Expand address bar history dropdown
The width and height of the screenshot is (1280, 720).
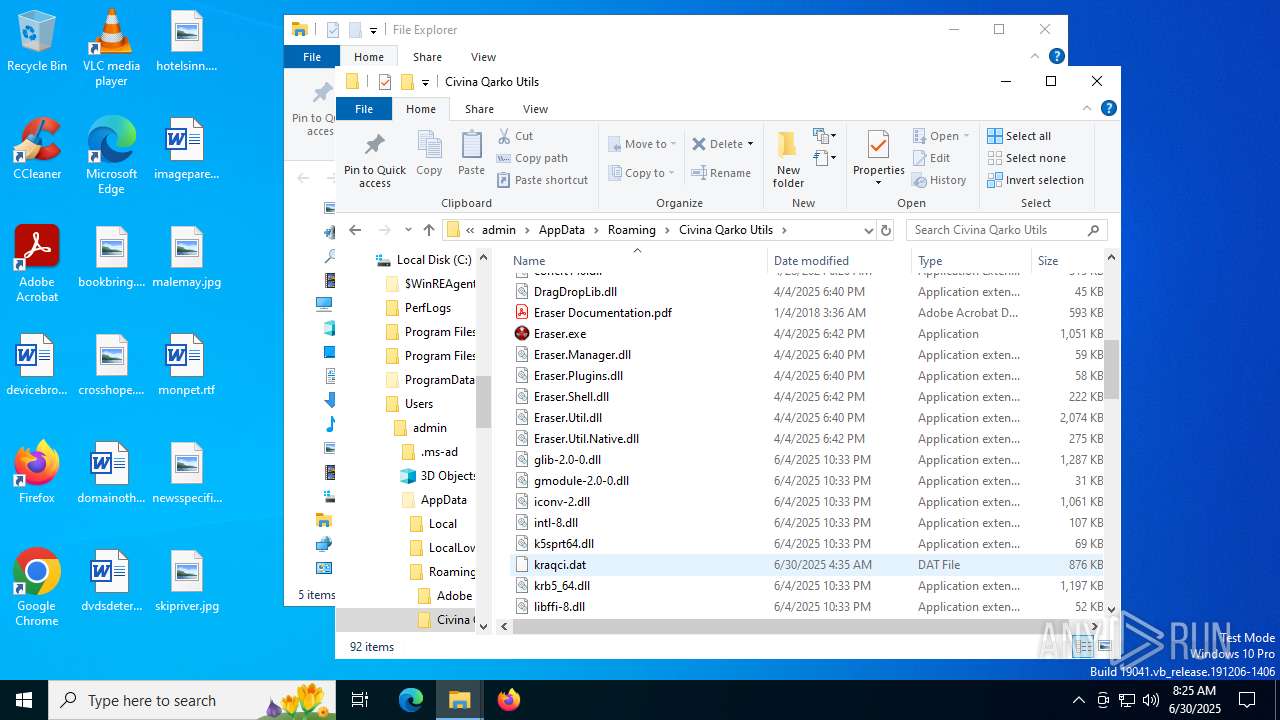(868, 230)
